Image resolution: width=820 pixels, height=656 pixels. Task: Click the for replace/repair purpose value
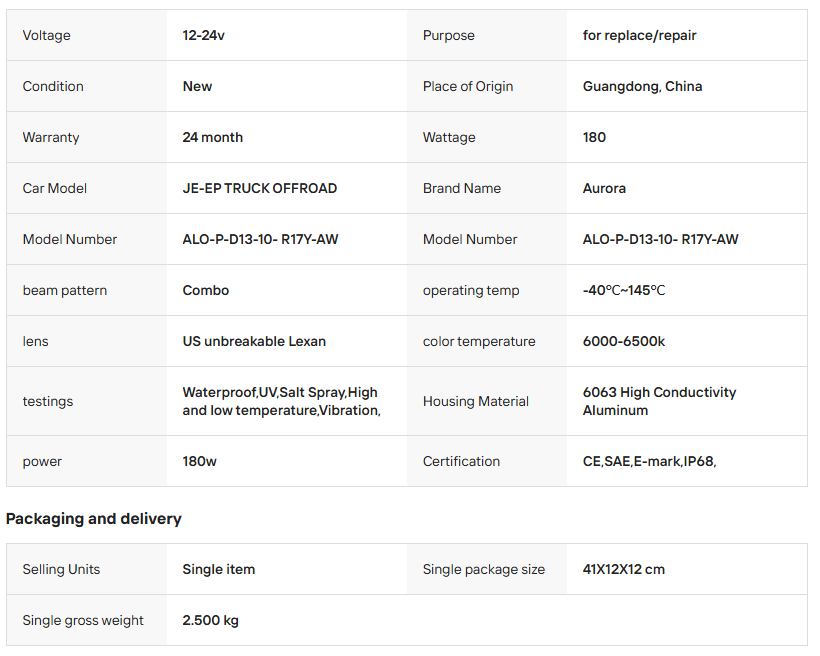(640, 36)
